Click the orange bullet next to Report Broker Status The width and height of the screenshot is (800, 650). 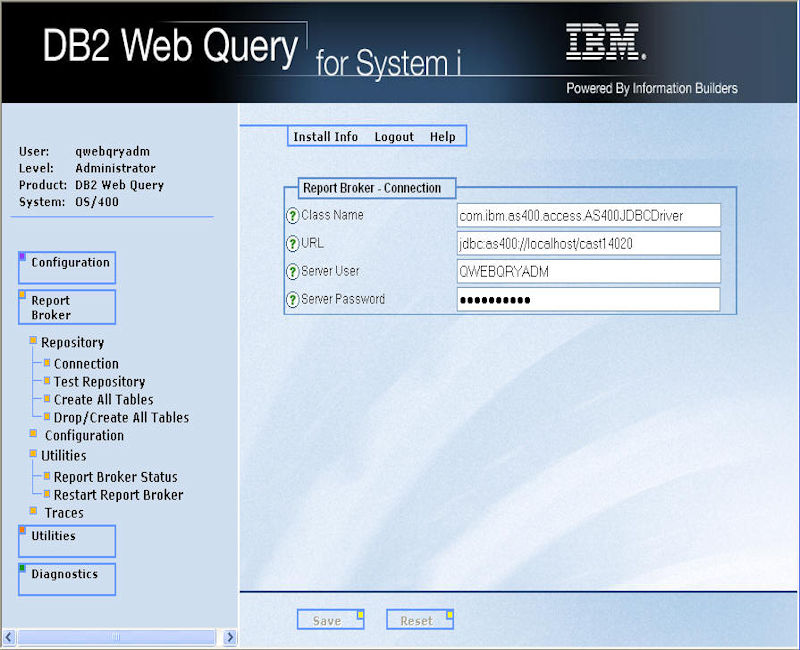(x=47, y=476)
